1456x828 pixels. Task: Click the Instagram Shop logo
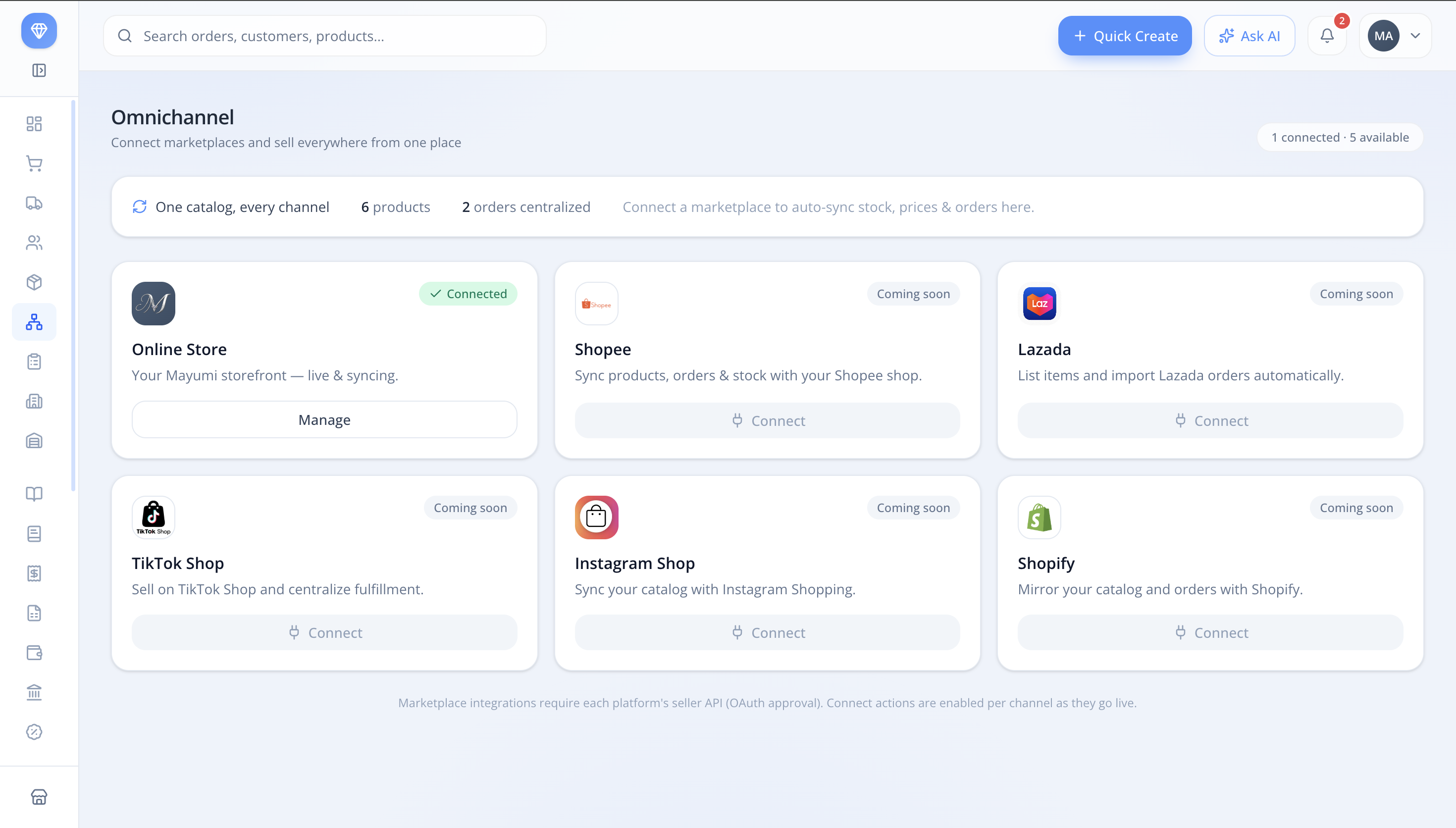pyautogui.click(x=596, y=517)
